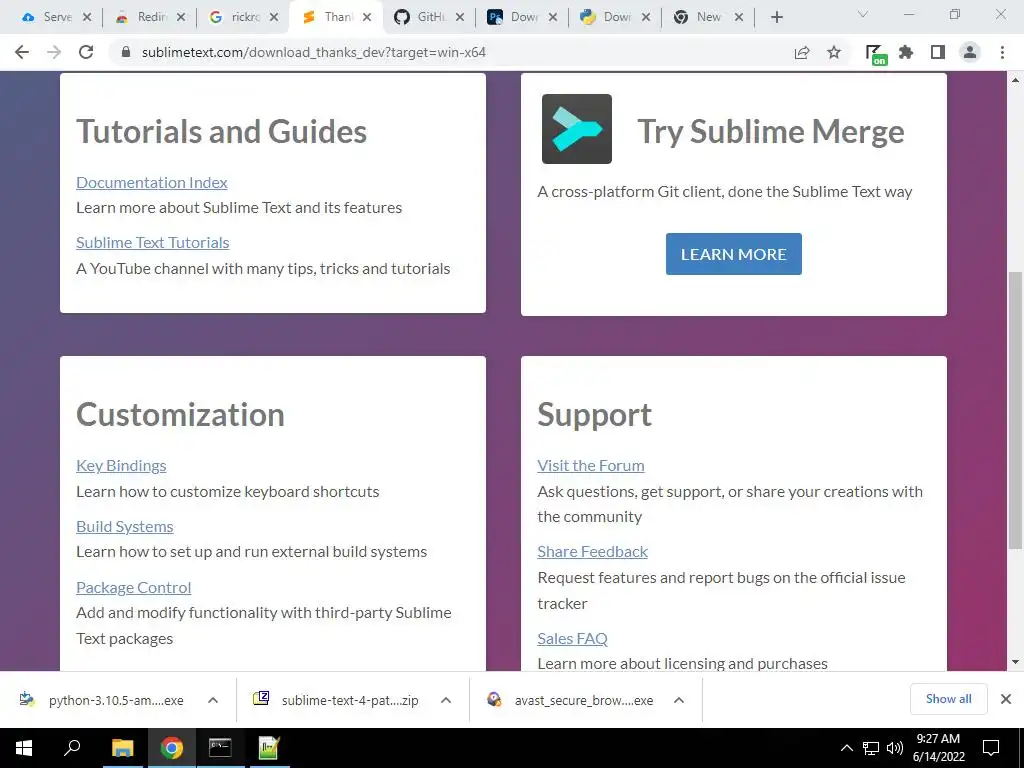1024x768 pixels.
Task: Click the Sublime Merge logo icon
Action: point(577,129)
